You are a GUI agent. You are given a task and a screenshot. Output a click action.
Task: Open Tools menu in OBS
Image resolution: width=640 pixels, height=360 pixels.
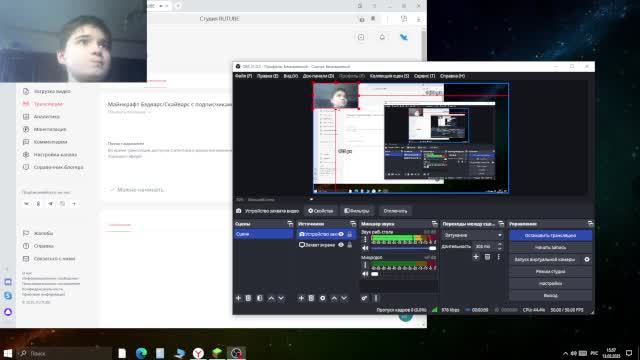424,76
